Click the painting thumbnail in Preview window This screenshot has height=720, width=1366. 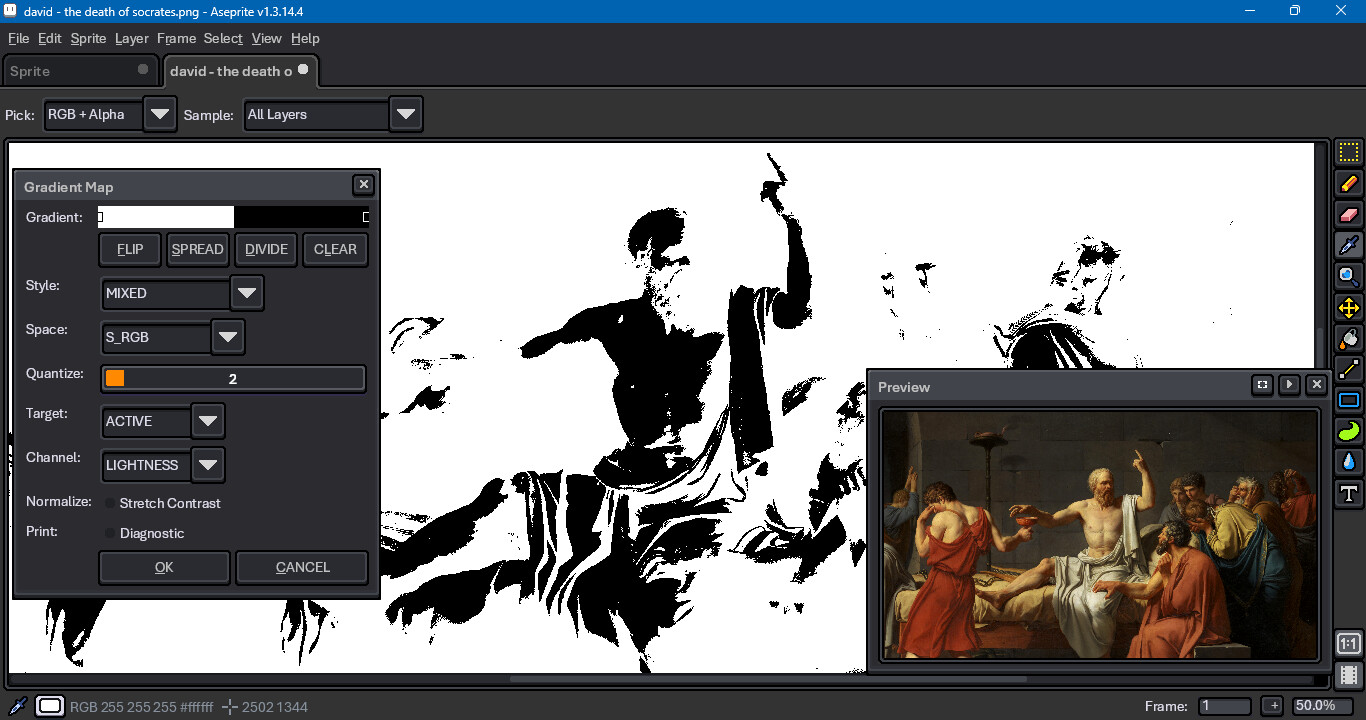(x=1100, y=535)
